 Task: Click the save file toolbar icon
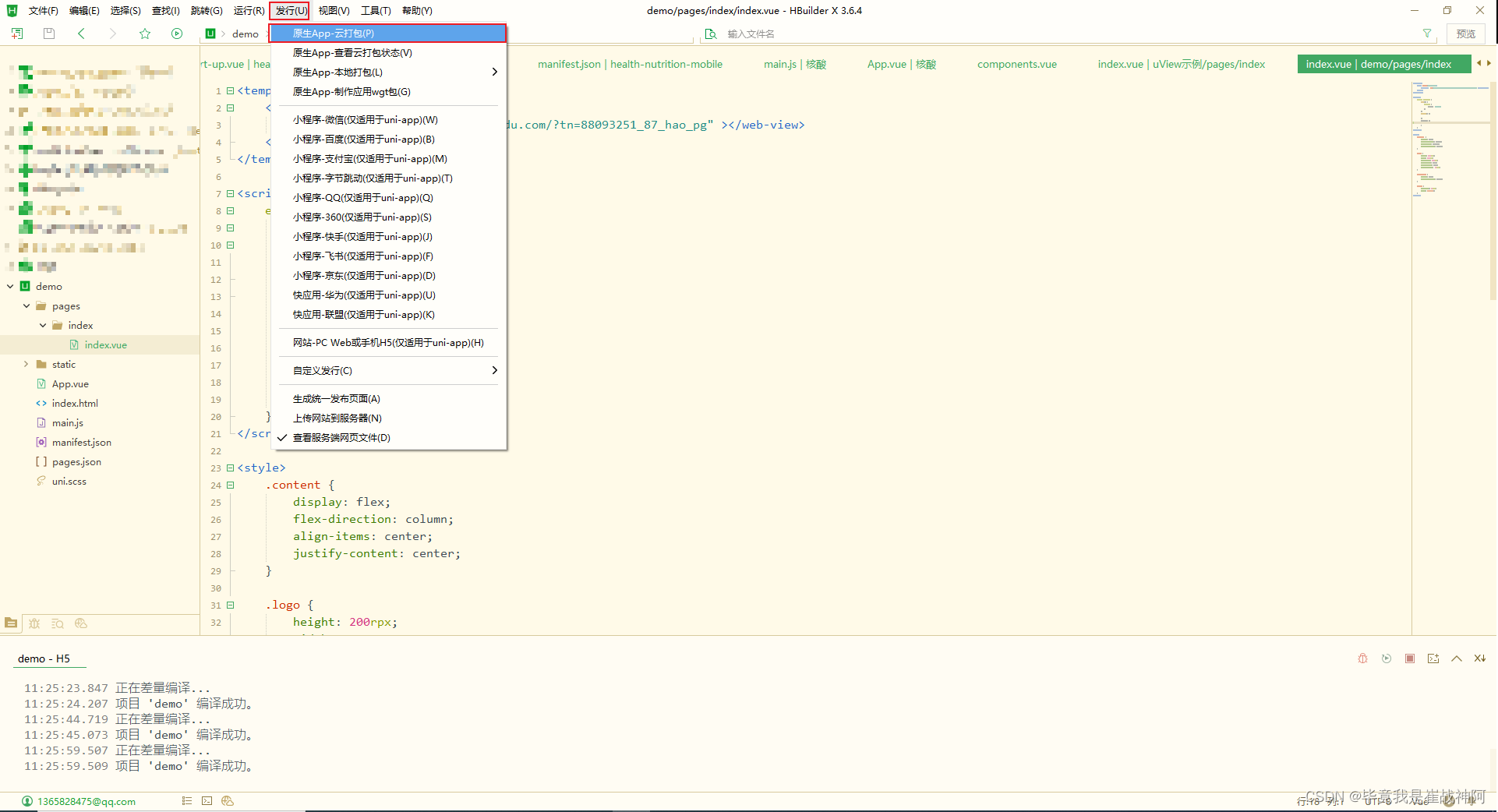coord(49,34)
